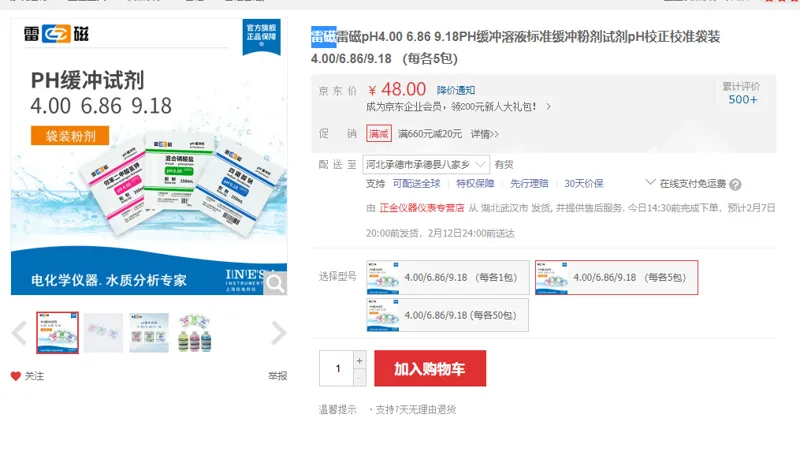Image resolution: width=800 pixels, height=463 pixels.
Task: Increase quantity with the plus button
Action: point(359,360)
